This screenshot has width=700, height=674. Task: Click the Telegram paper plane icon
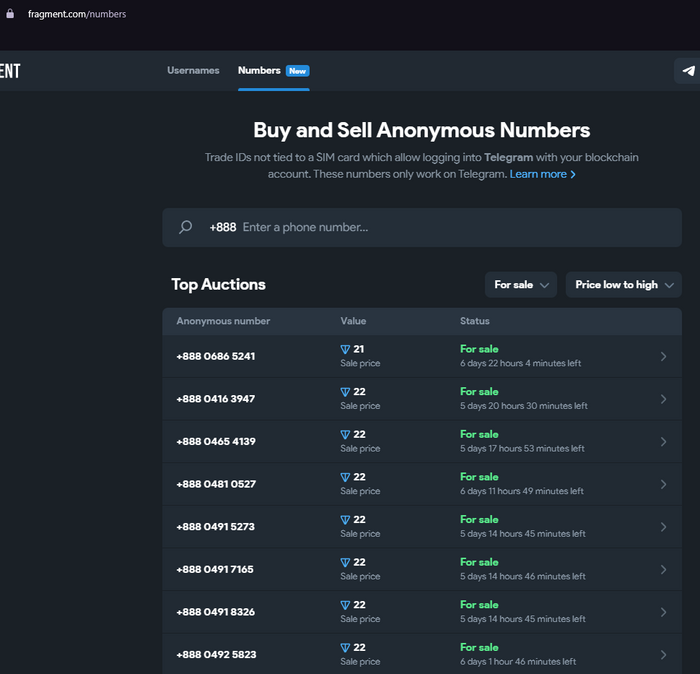coord(688,71)
